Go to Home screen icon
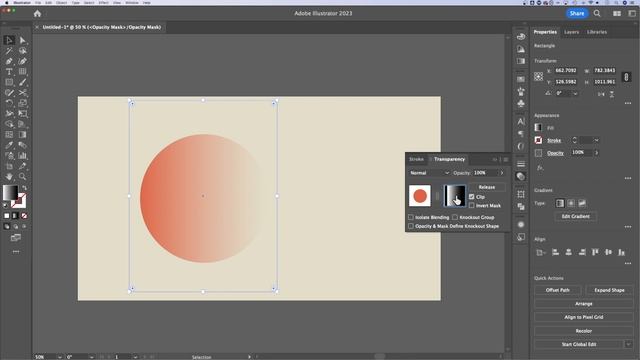Viewport: 640px width, 360px height. (38, 13)
